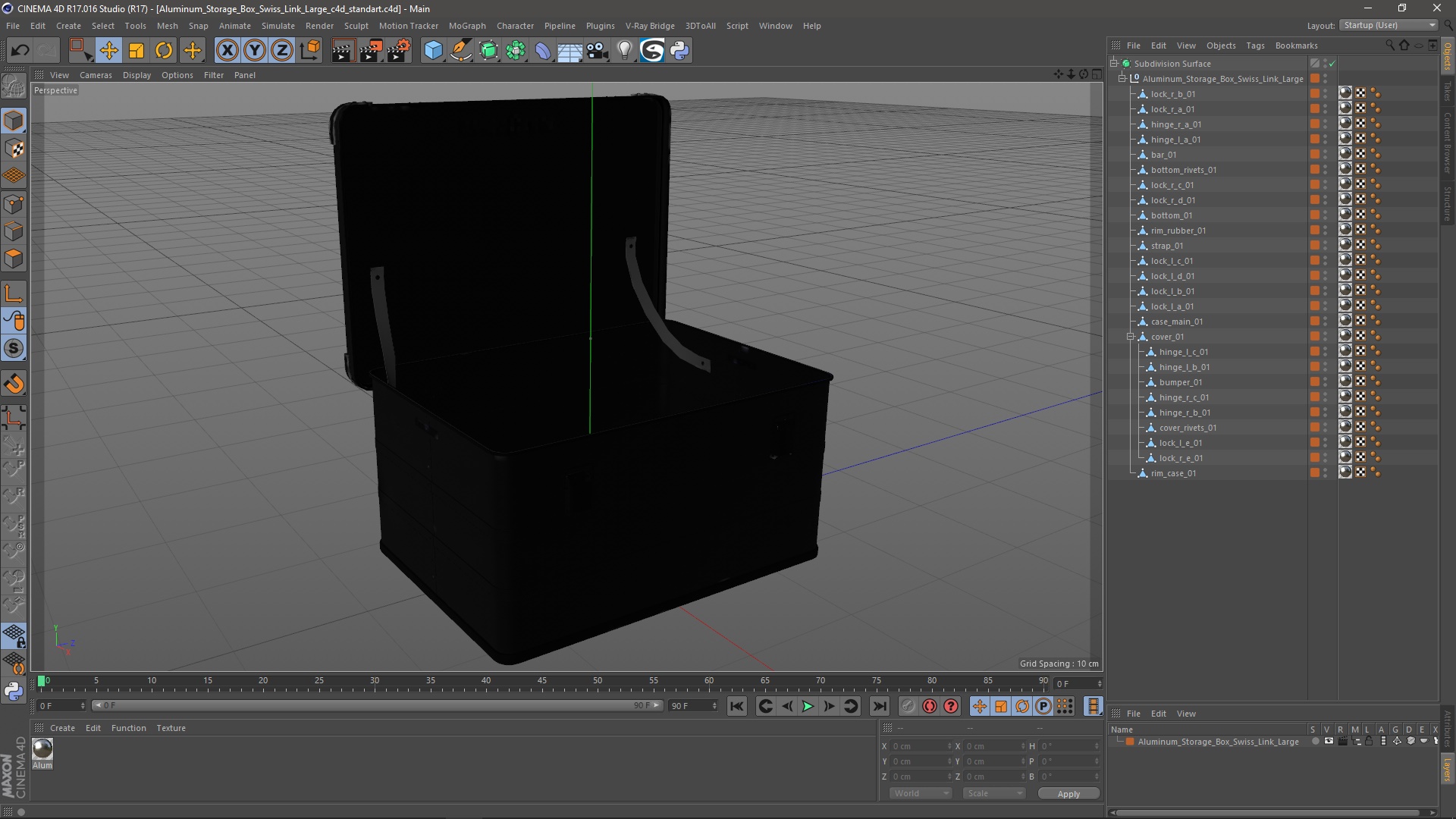Select case_main_01 object
Screen dimensions: 1456x819
coord(1176,322)
